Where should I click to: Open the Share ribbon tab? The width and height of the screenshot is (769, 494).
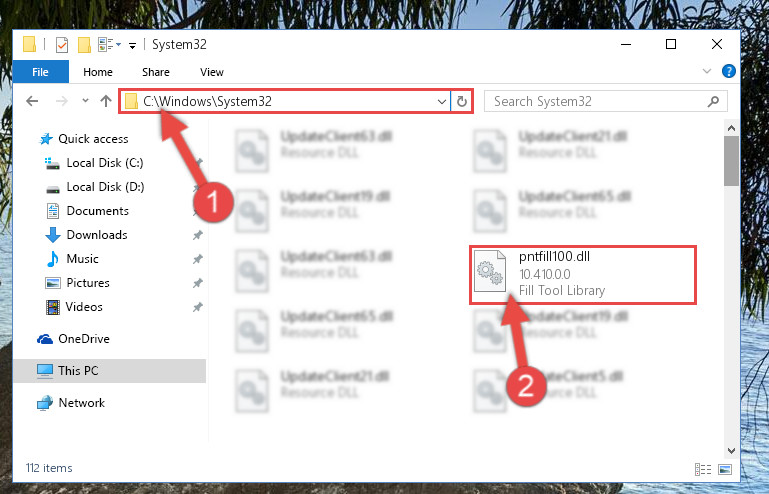coord(156,72)
